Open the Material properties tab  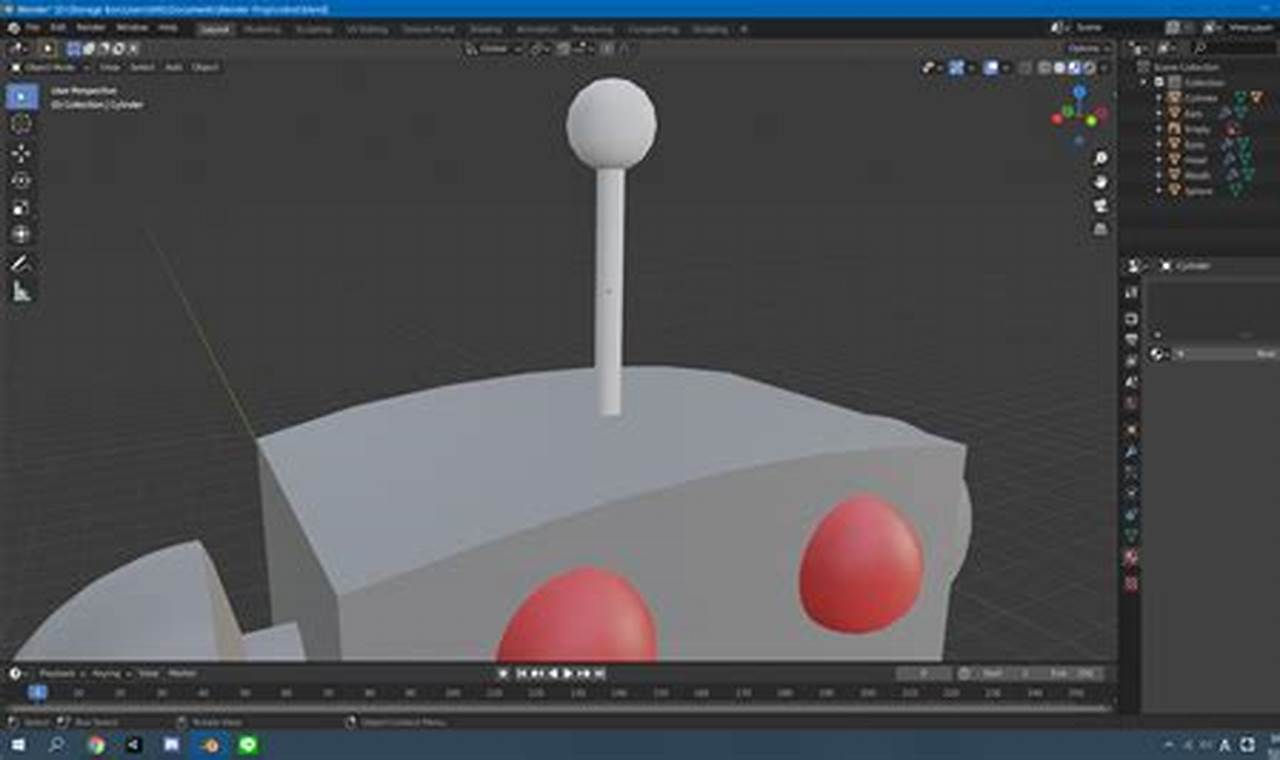[1131, 557]
